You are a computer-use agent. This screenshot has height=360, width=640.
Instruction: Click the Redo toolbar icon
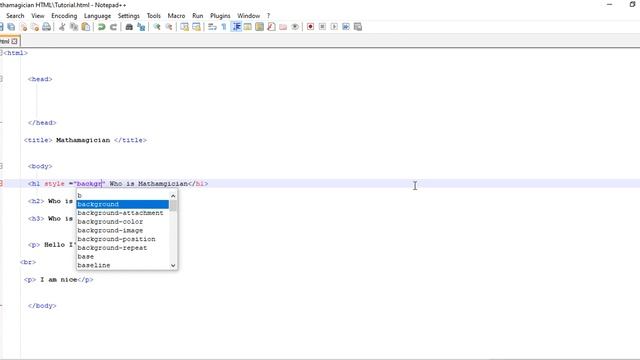click(113, 27)
